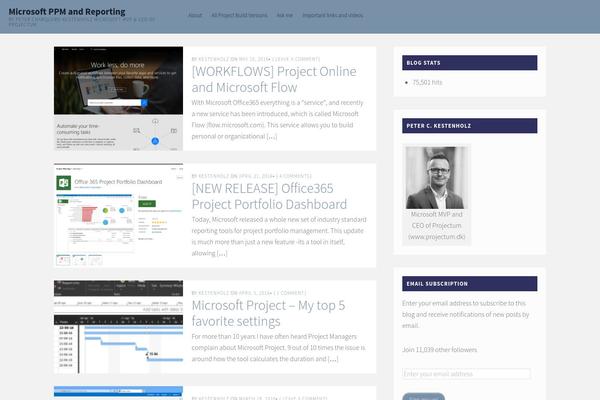600x400 pixels.
Task: Expand the Workflows post excerpt via […]
Action: pyautogui.click(x=272, y=136)
